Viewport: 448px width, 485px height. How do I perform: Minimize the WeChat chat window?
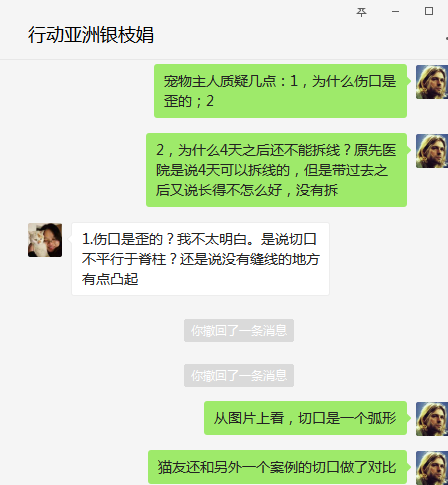pos(395,12)
